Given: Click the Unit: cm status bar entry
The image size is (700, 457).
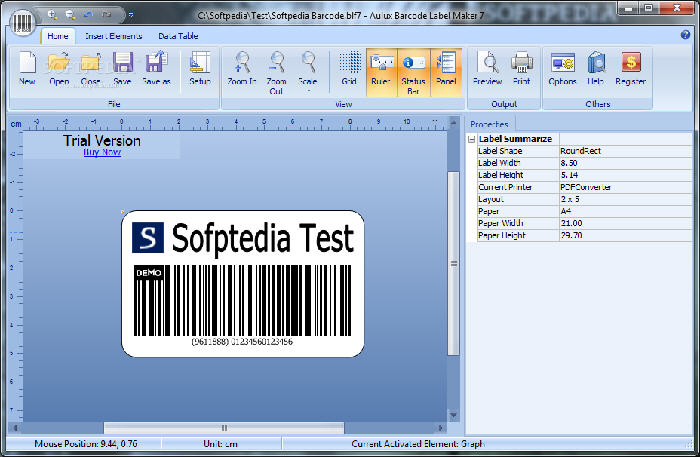Looking at the screenshot, I should click(x=221, y=444).
